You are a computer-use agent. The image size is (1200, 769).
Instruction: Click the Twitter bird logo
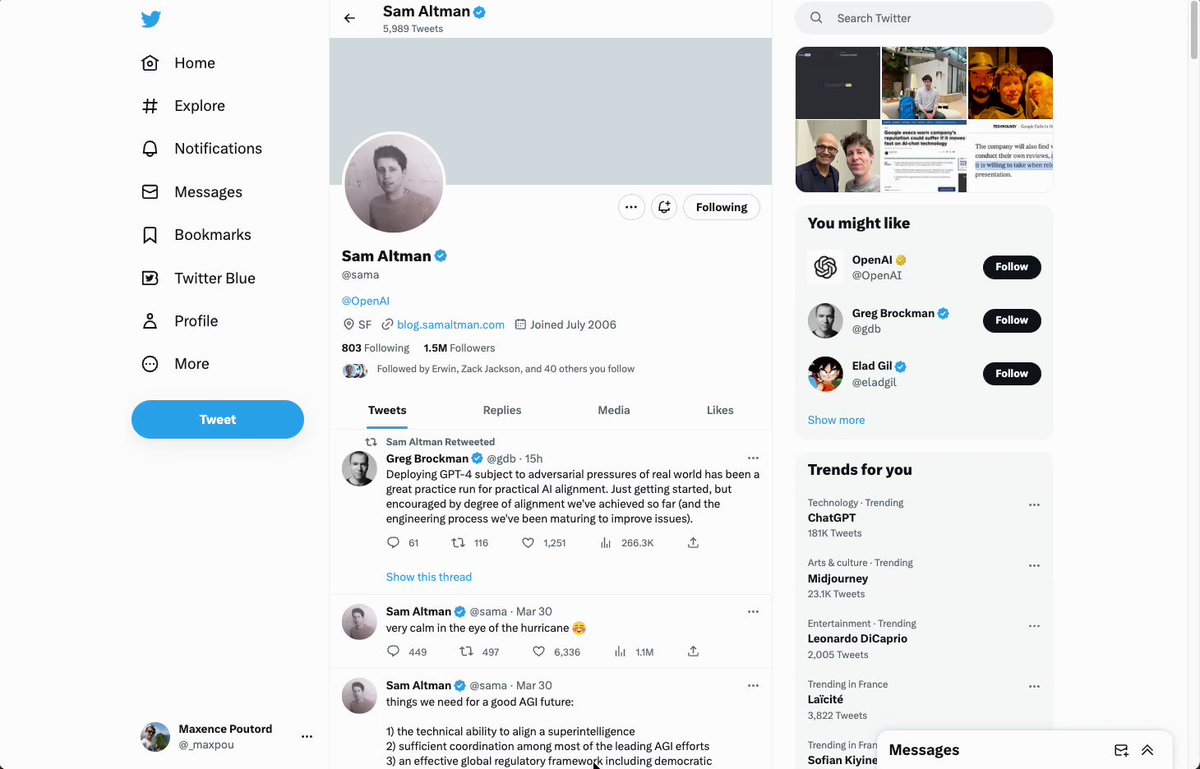coord(151,19)
